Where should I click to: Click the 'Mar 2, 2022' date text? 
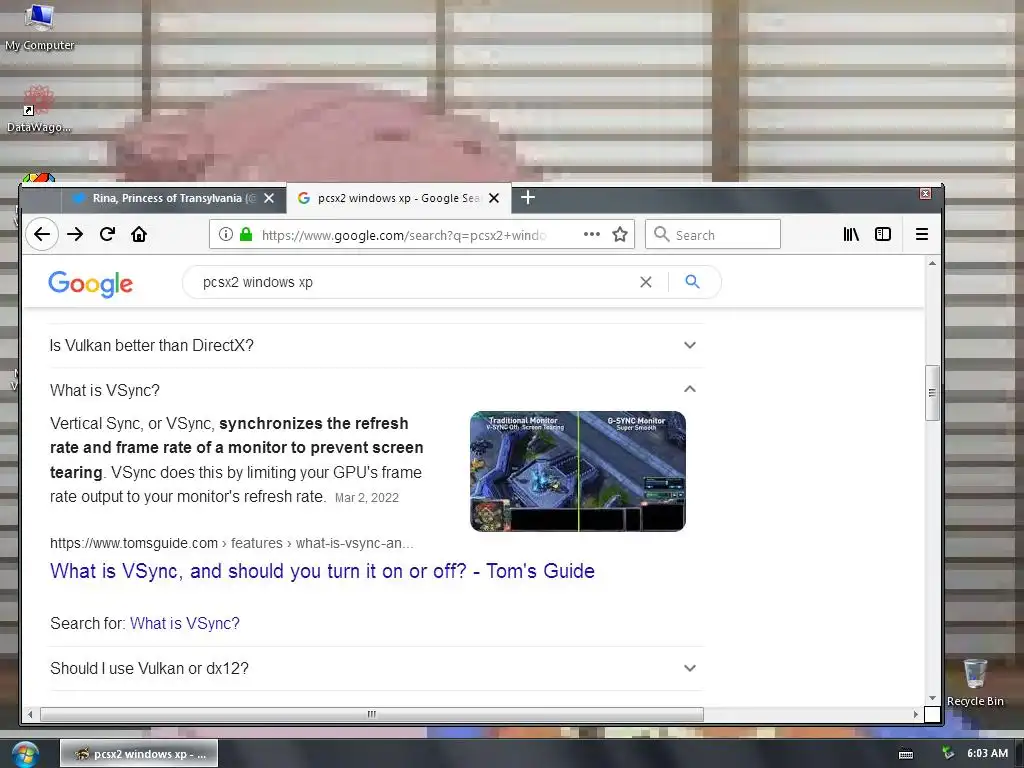(x=366, y=498)
